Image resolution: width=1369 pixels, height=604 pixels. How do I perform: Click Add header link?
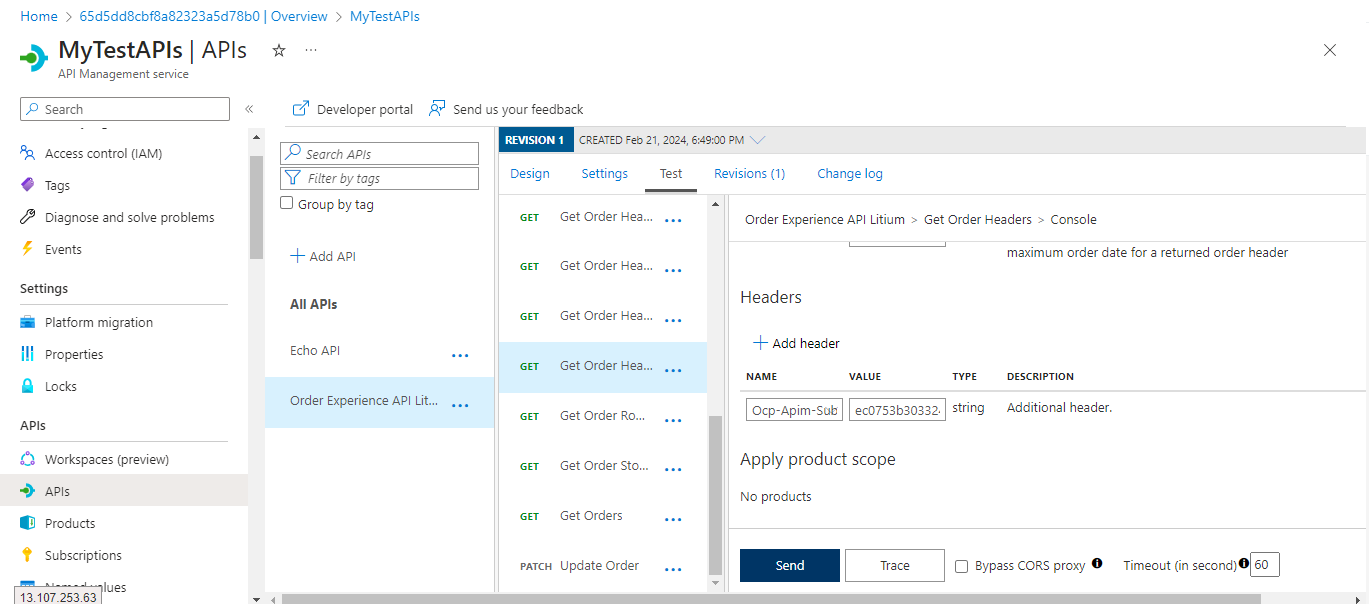pyautogui.click(x=797, y=343)
